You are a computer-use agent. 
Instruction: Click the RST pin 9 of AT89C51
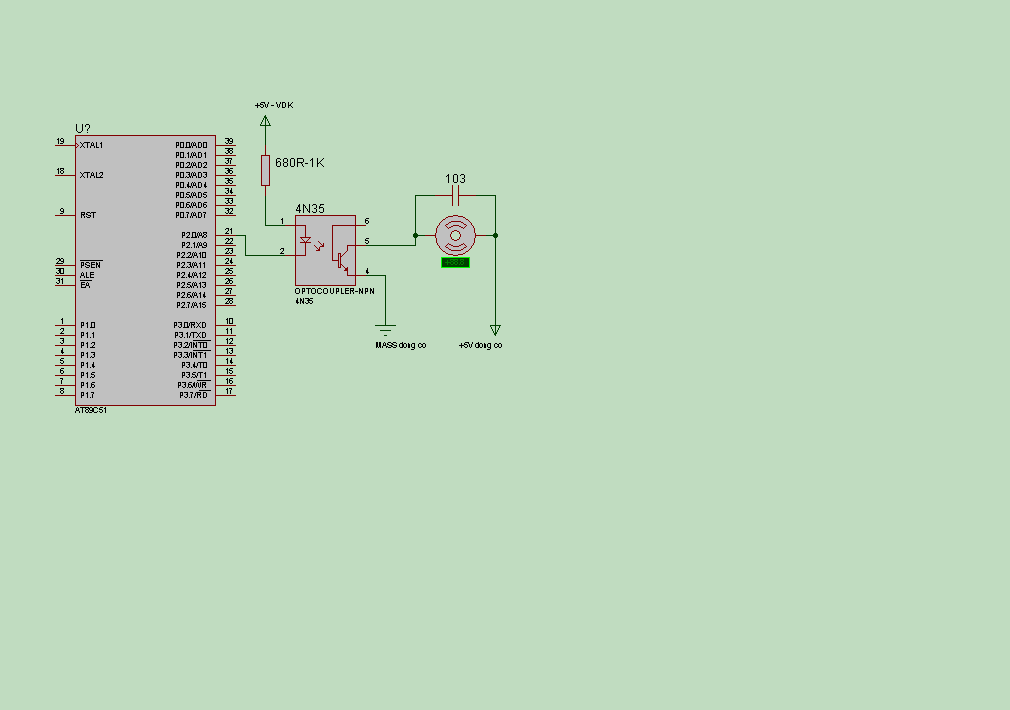(x=65, y=215)
